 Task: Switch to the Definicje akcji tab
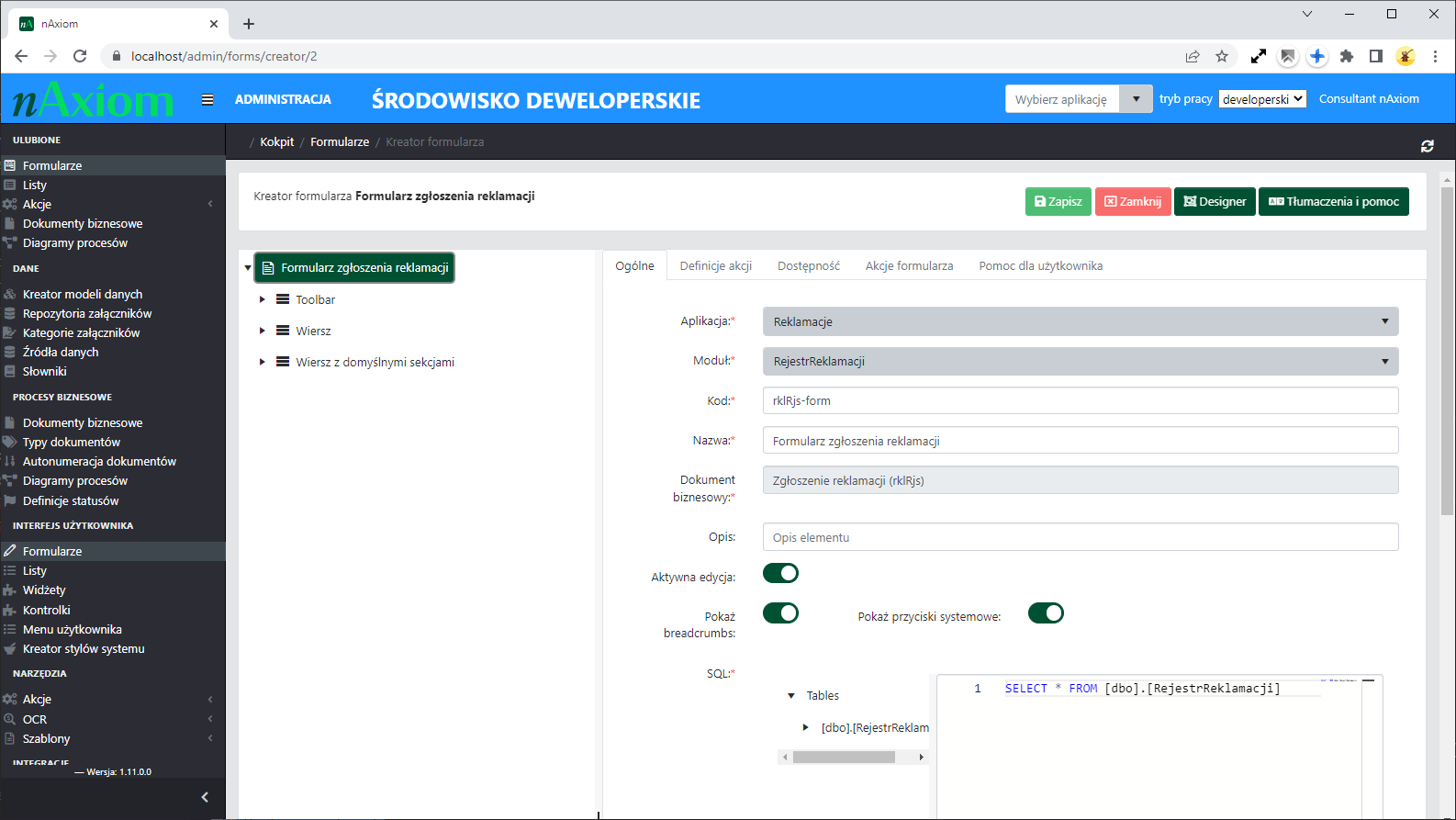click(715, 266)
